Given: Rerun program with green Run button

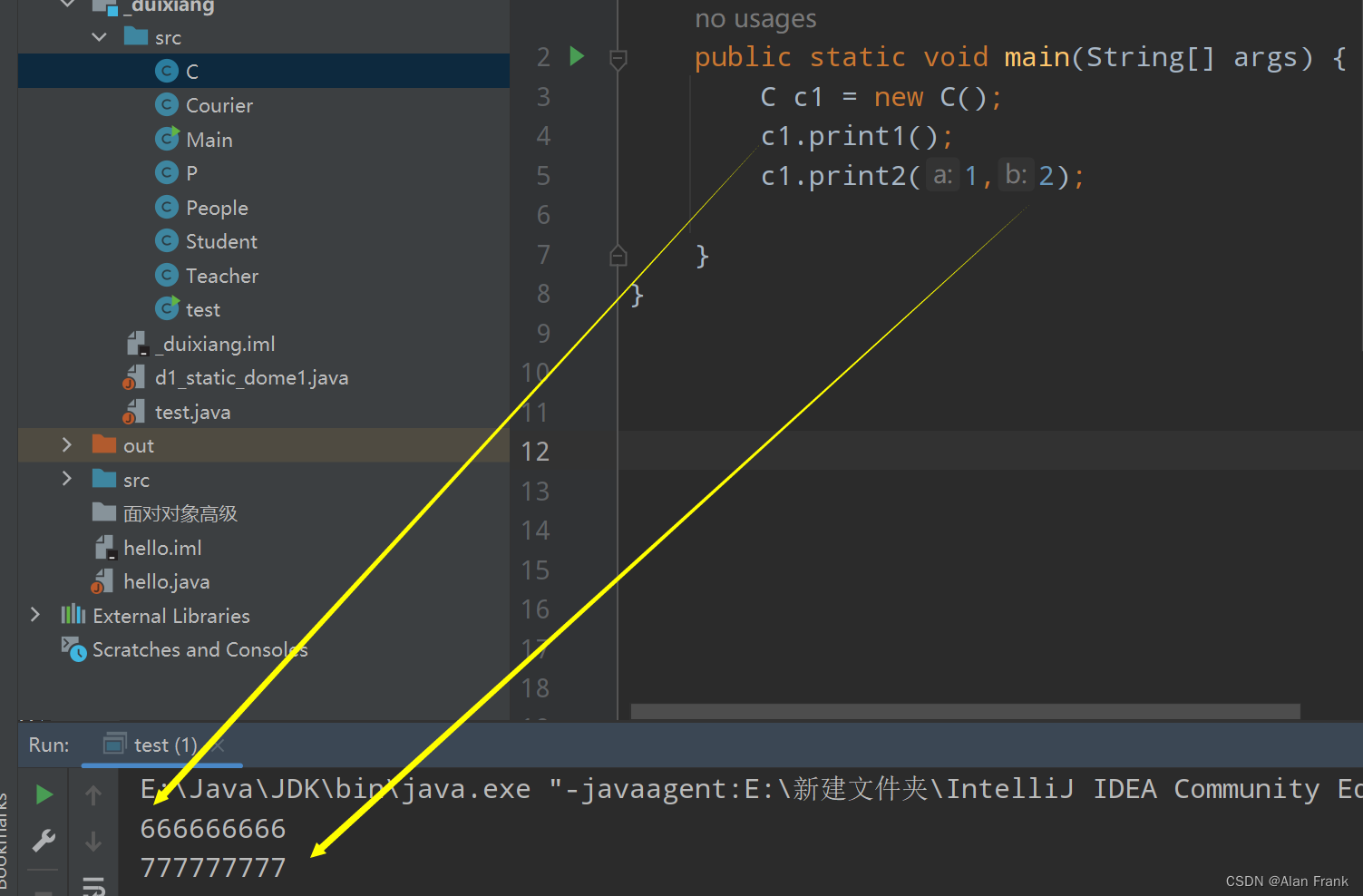Looking at the screenshot, I should 44,795.
